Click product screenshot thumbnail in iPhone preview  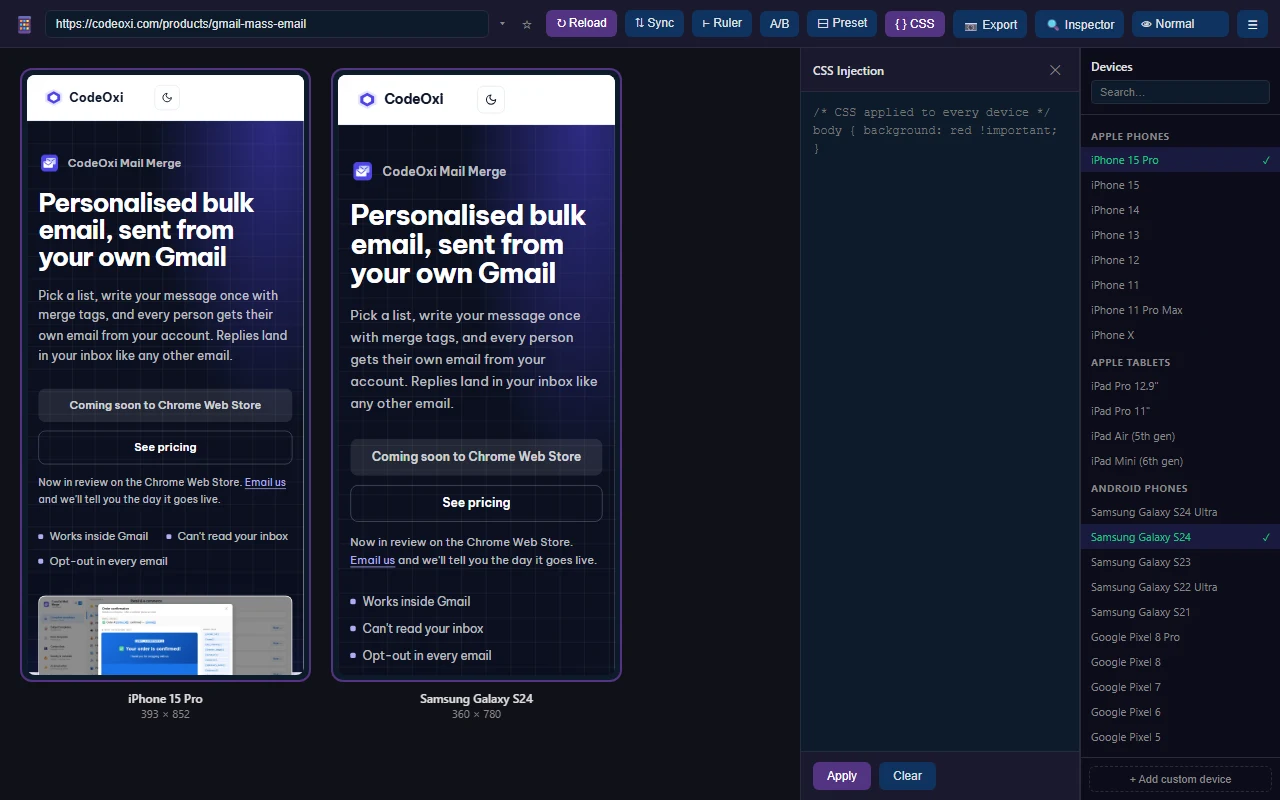tap(165, 635)
